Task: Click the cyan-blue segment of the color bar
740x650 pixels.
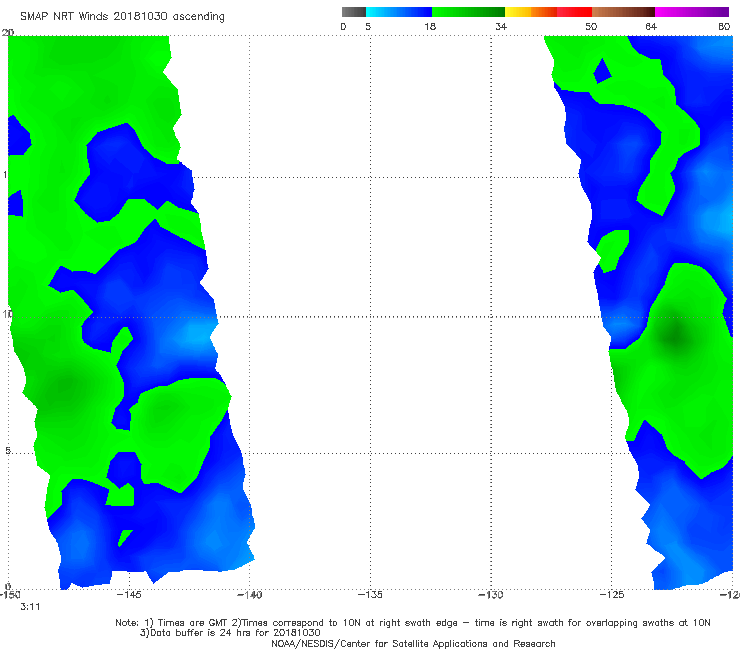Action: point(399,12)
